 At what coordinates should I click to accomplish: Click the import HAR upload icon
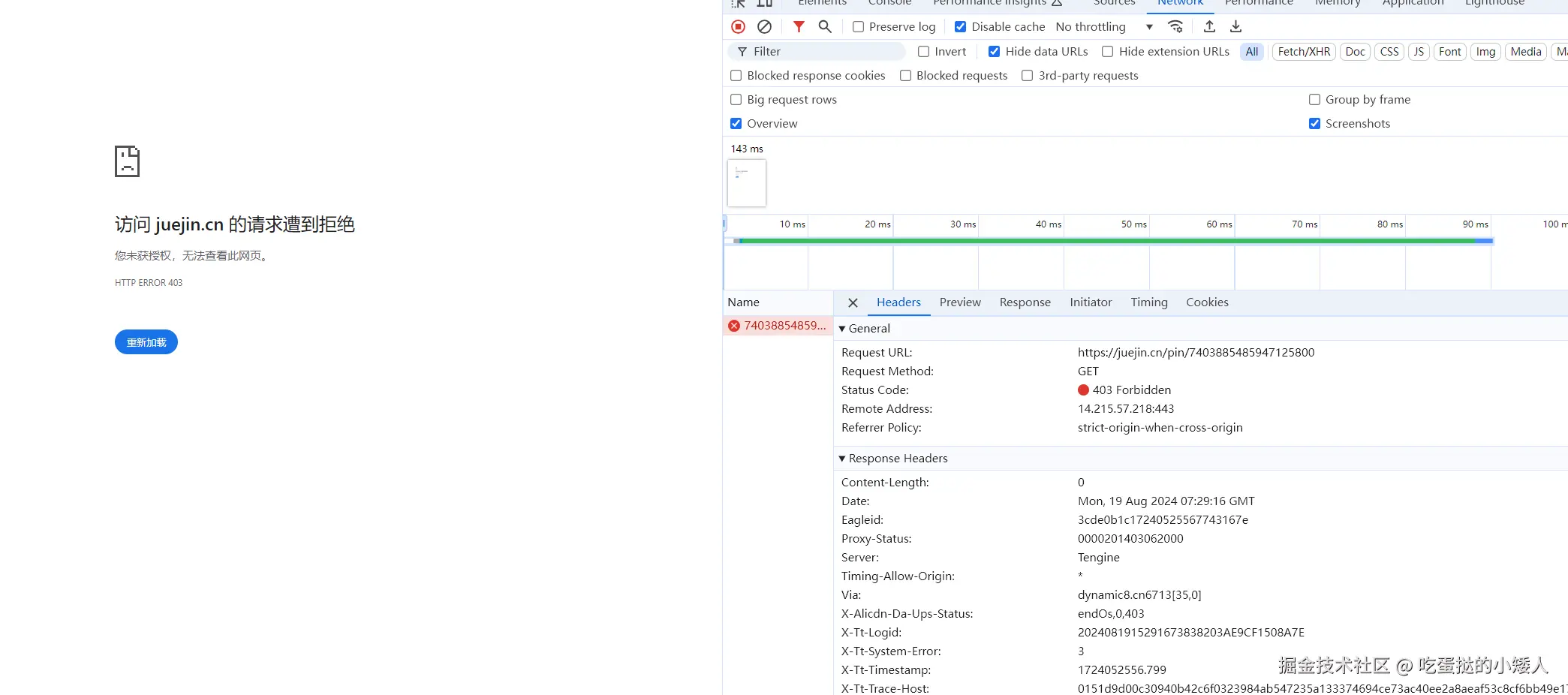(1209, 27)
